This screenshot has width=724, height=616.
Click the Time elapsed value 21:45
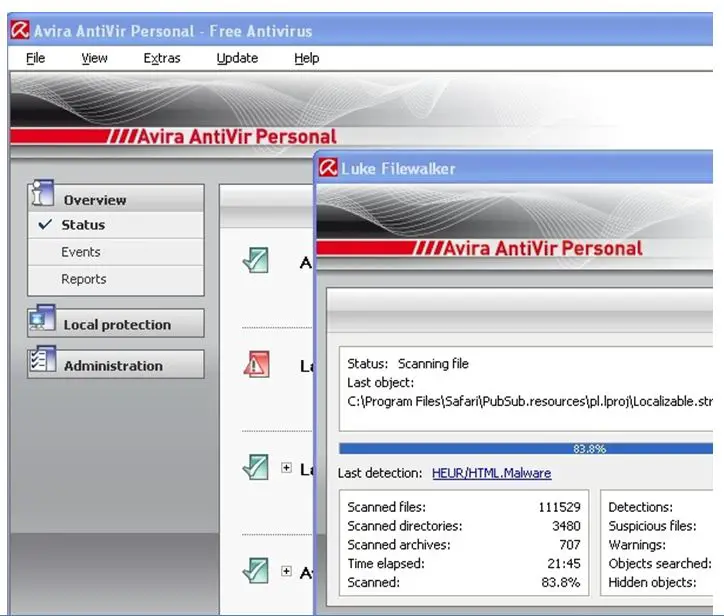(564, 563)
